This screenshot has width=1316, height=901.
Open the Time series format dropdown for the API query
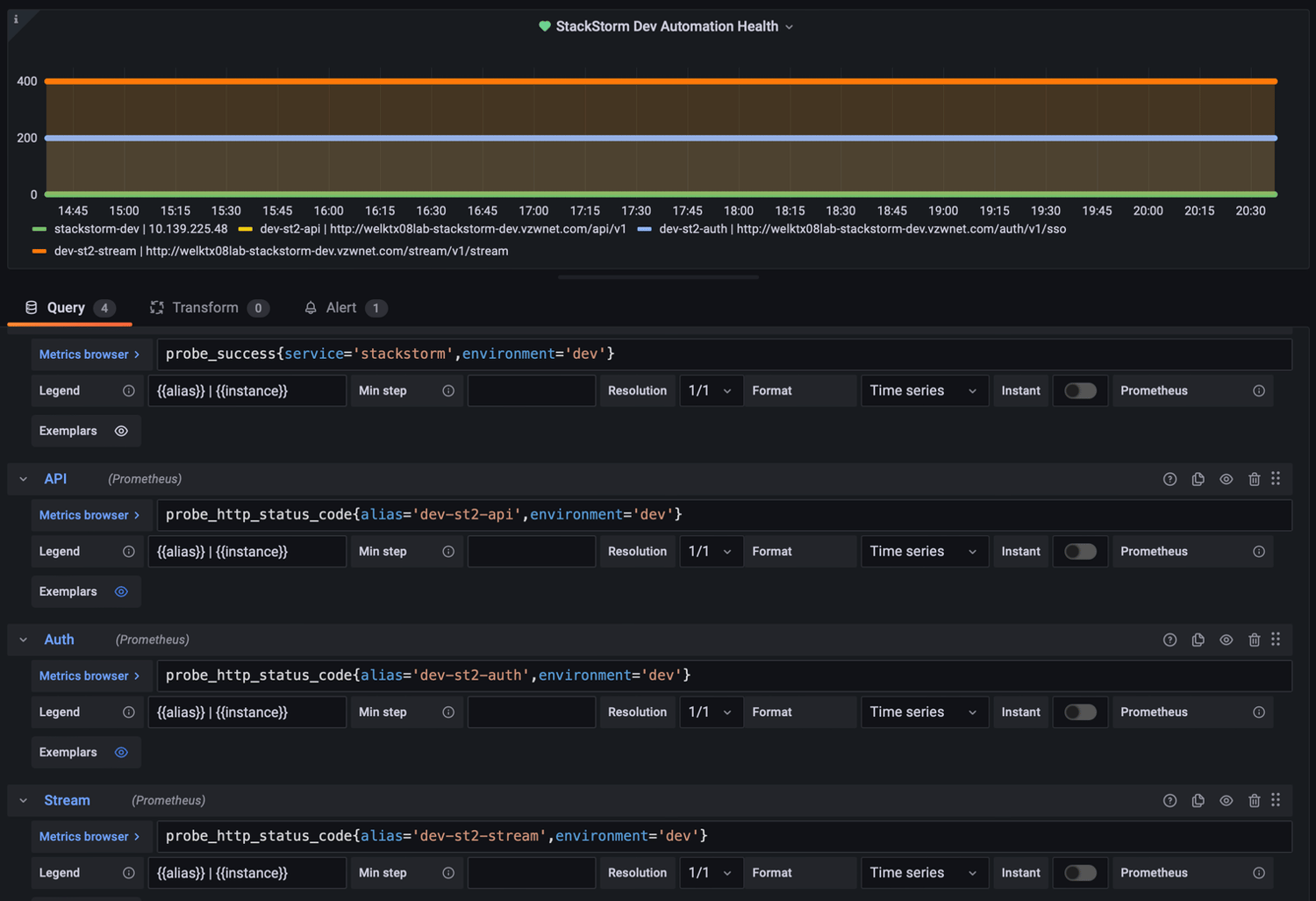pos(924,551)
